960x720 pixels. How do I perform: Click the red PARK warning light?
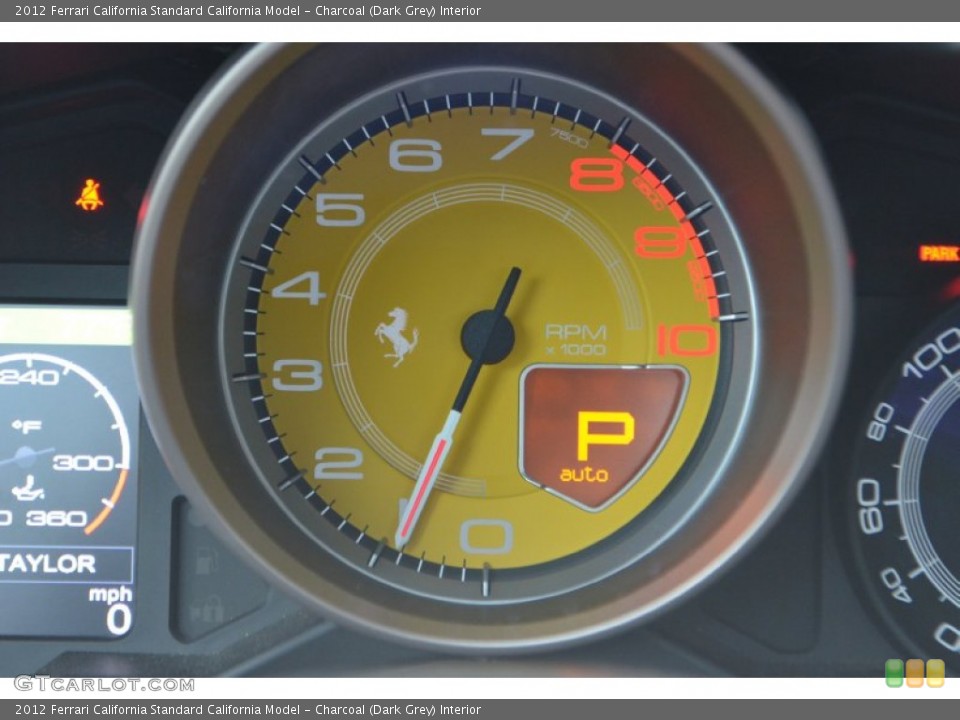(940, 253)
